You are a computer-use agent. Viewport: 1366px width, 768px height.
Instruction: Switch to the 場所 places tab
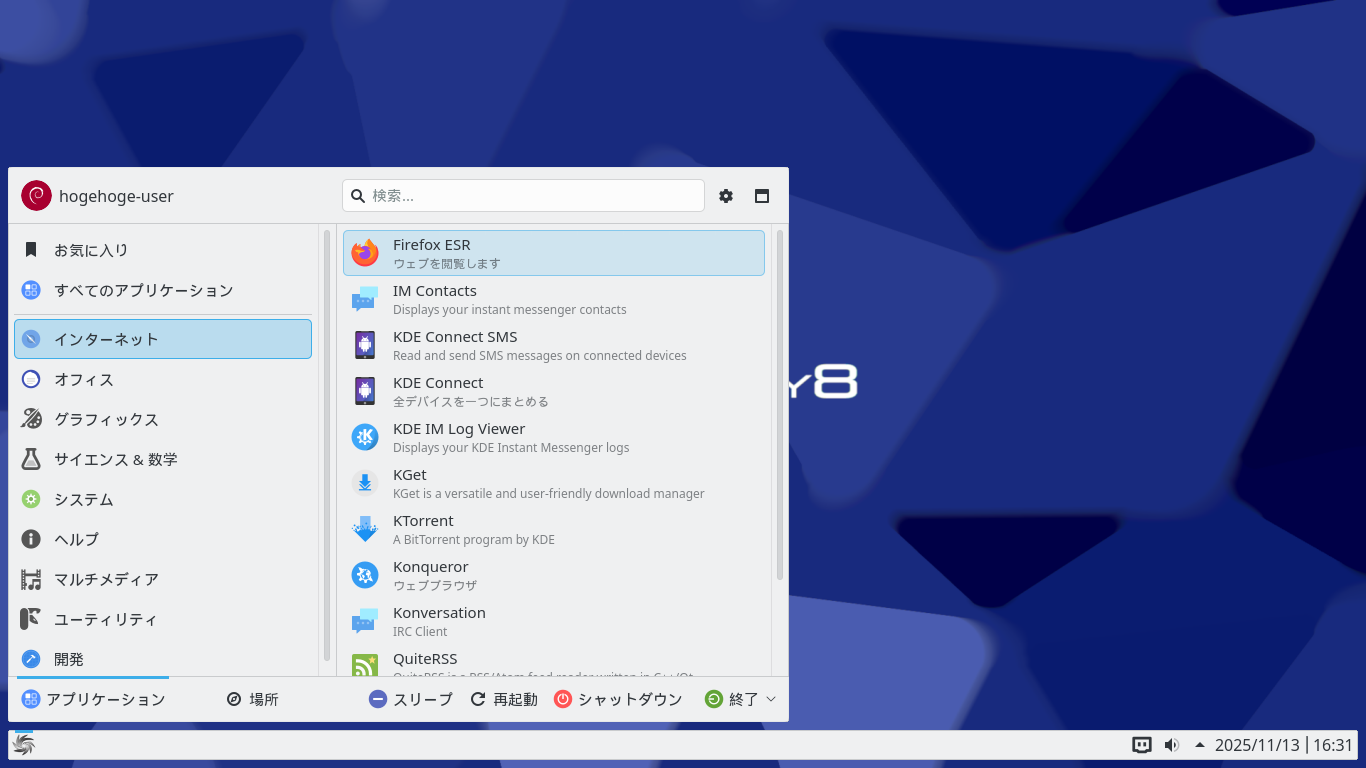click(252, 699)
